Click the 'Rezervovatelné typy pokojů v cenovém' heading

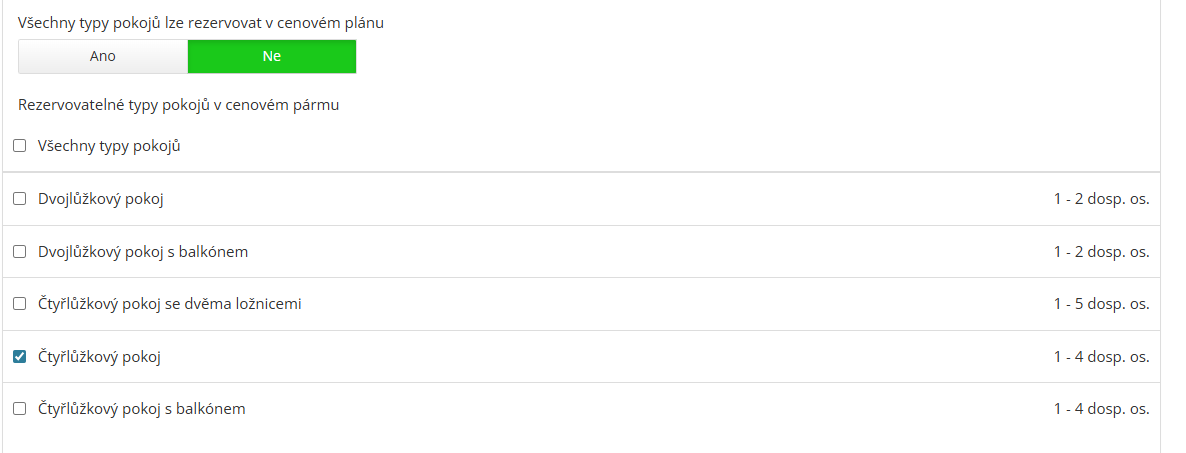tap(179, 104)
